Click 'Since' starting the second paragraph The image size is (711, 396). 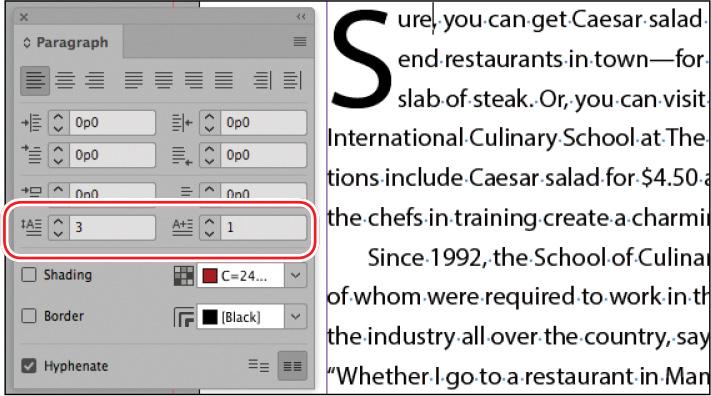point(396,258)
